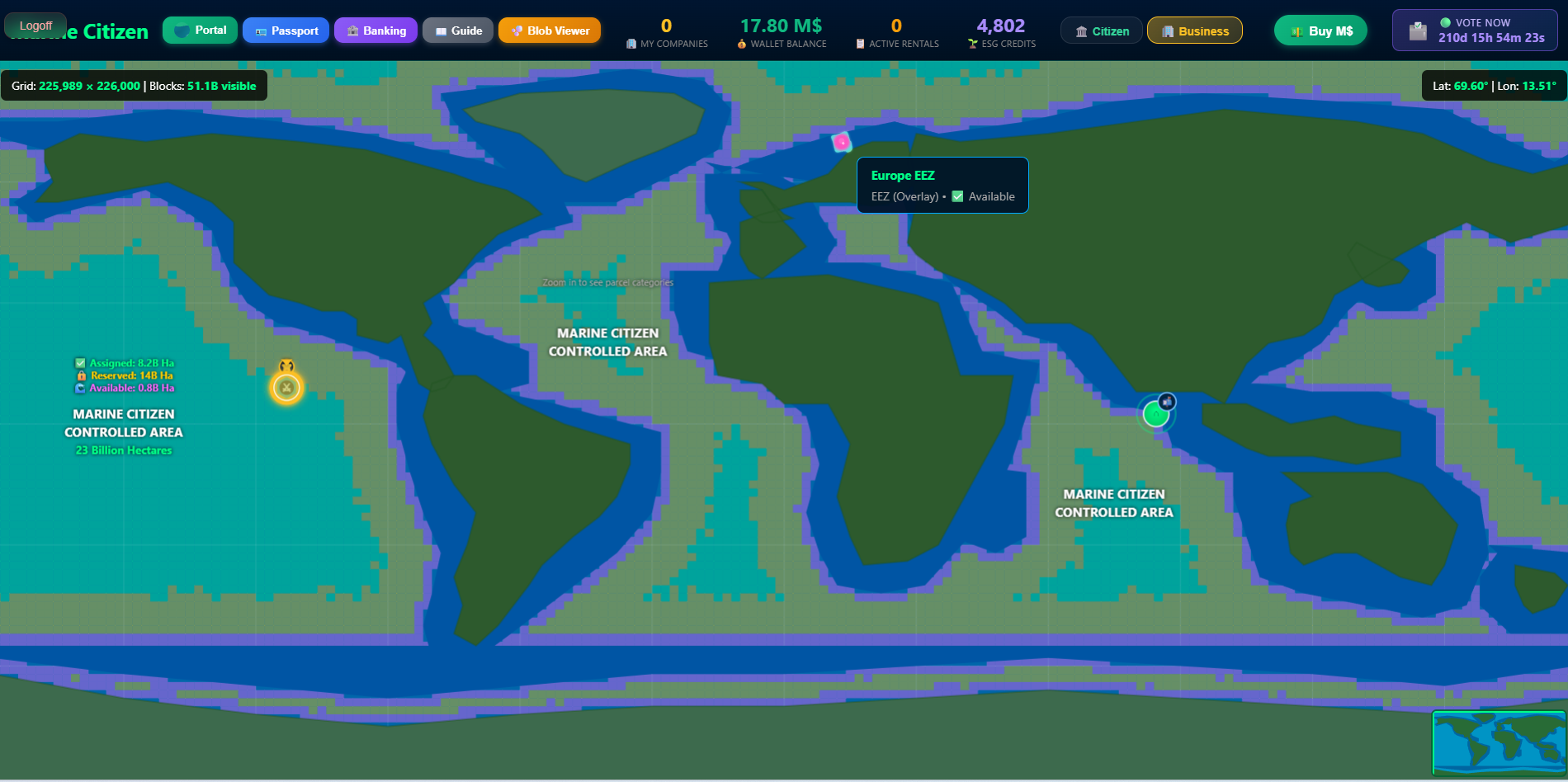Click the Pacific Marine Citizen Controlled Area label
Viewport: 1568px width, 782px height.
(x=124, y=423)
